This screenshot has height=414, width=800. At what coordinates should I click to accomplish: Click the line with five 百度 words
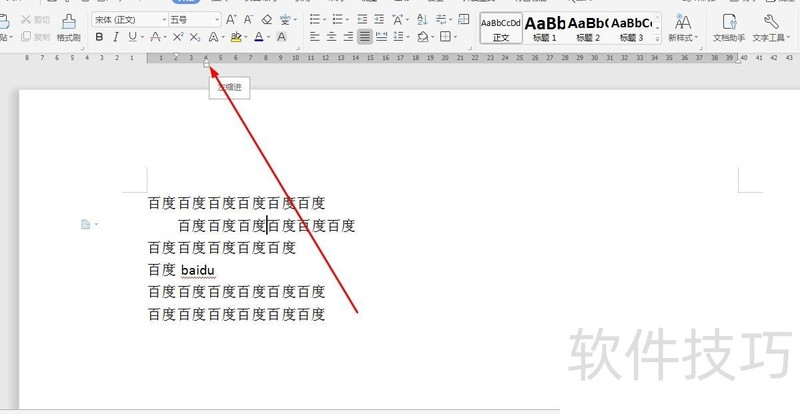click(x=222, y=248)
